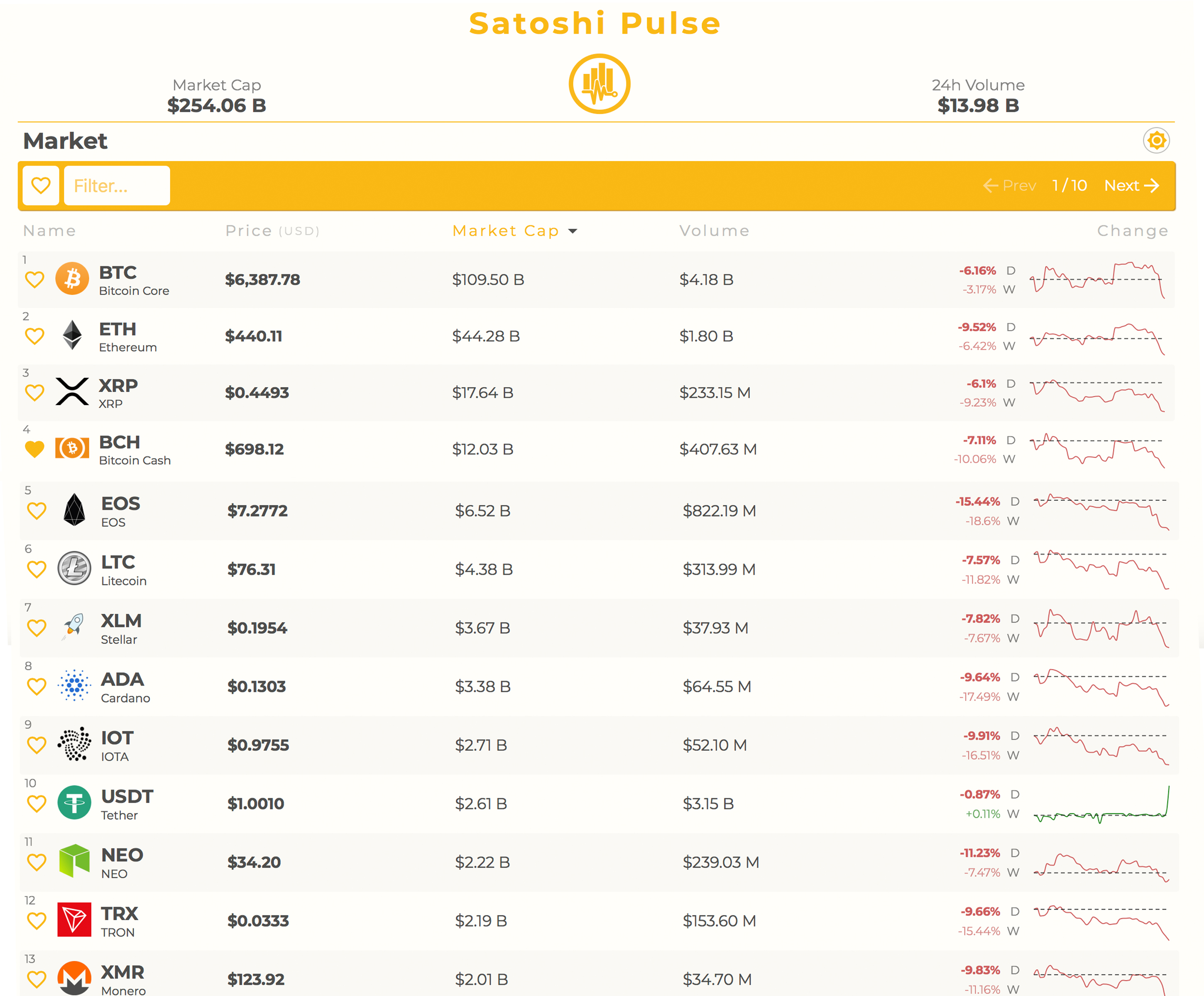
Task: Favorite NEO with its heart
Action: coord(37,862)
